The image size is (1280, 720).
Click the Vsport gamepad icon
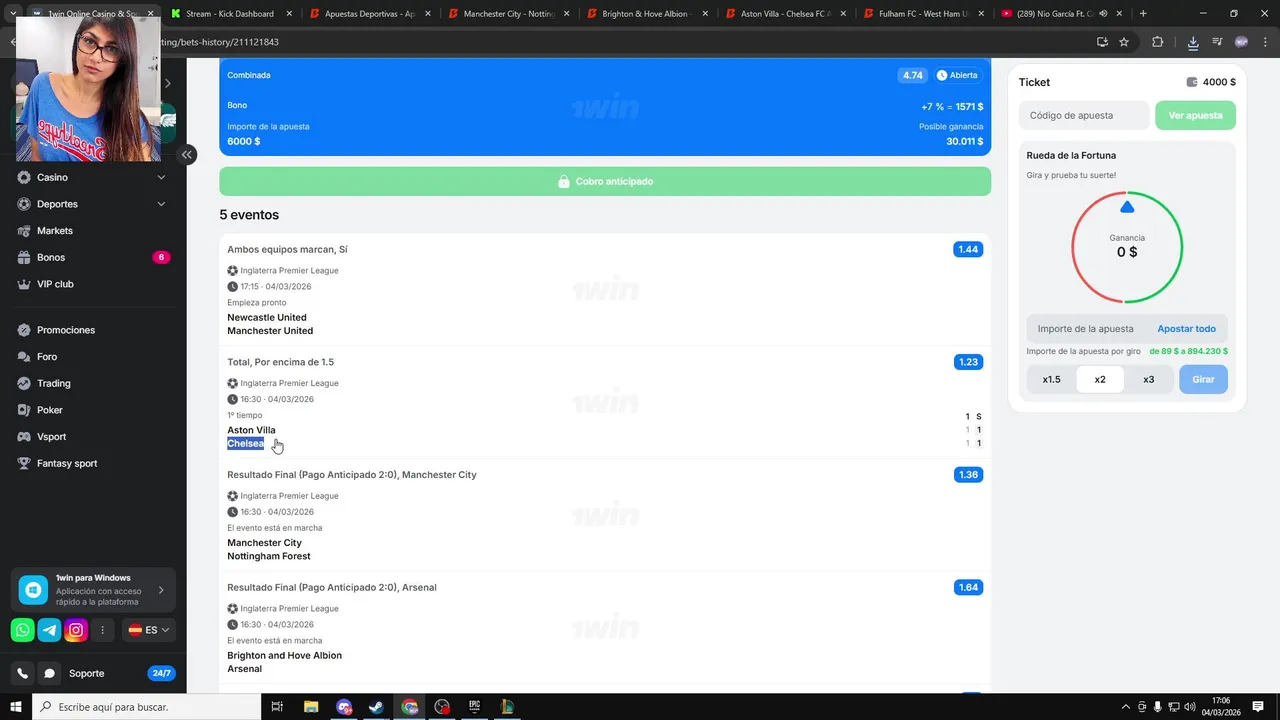pos(25,437)
